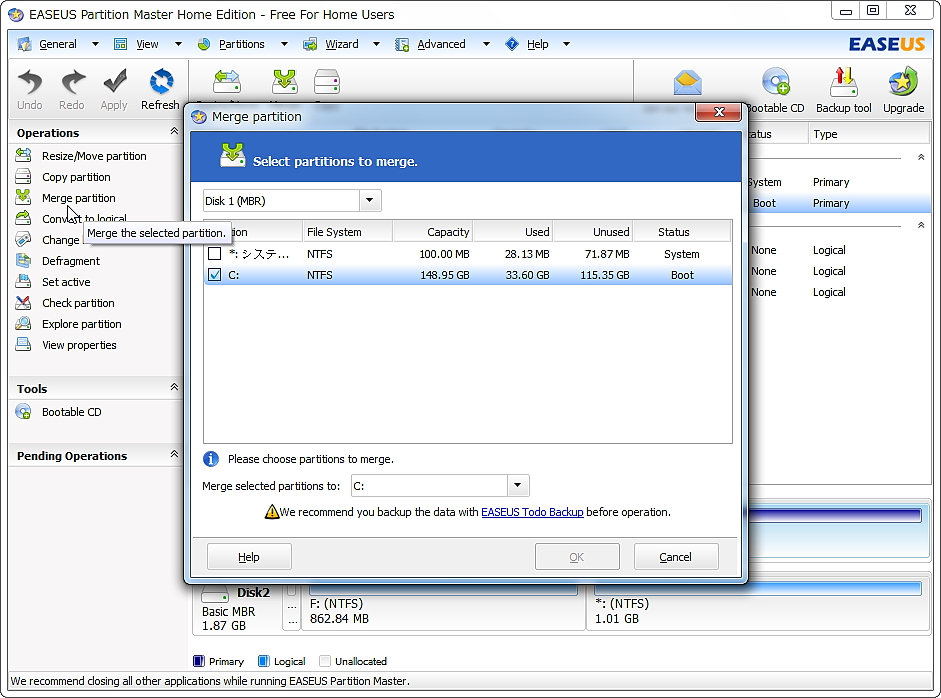This screenshot has width=941, height=698.
Task: Open the Merge selected partitions to dropdown
Action: 517,486
